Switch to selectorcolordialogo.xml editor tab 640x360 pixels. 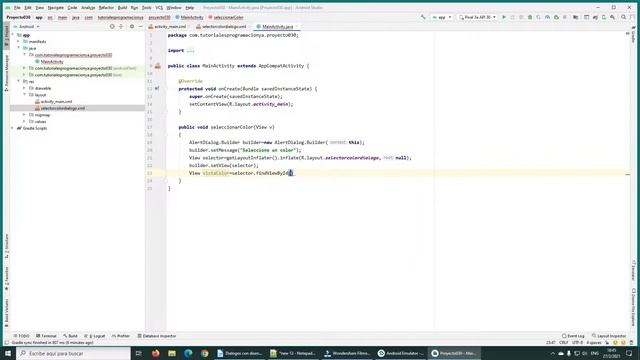(x=223, y=27)
